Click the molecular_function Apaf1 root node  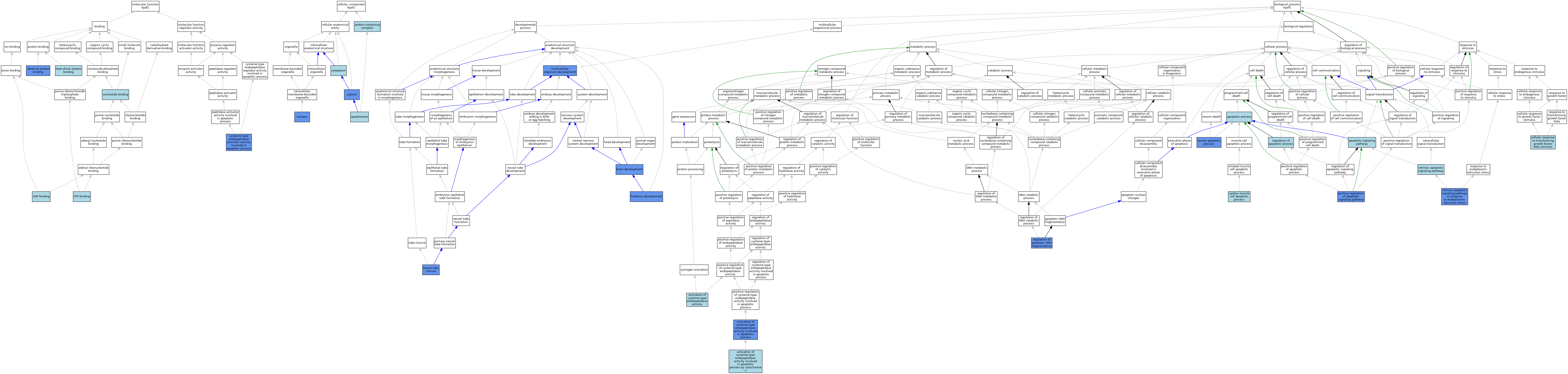point(146,6)
